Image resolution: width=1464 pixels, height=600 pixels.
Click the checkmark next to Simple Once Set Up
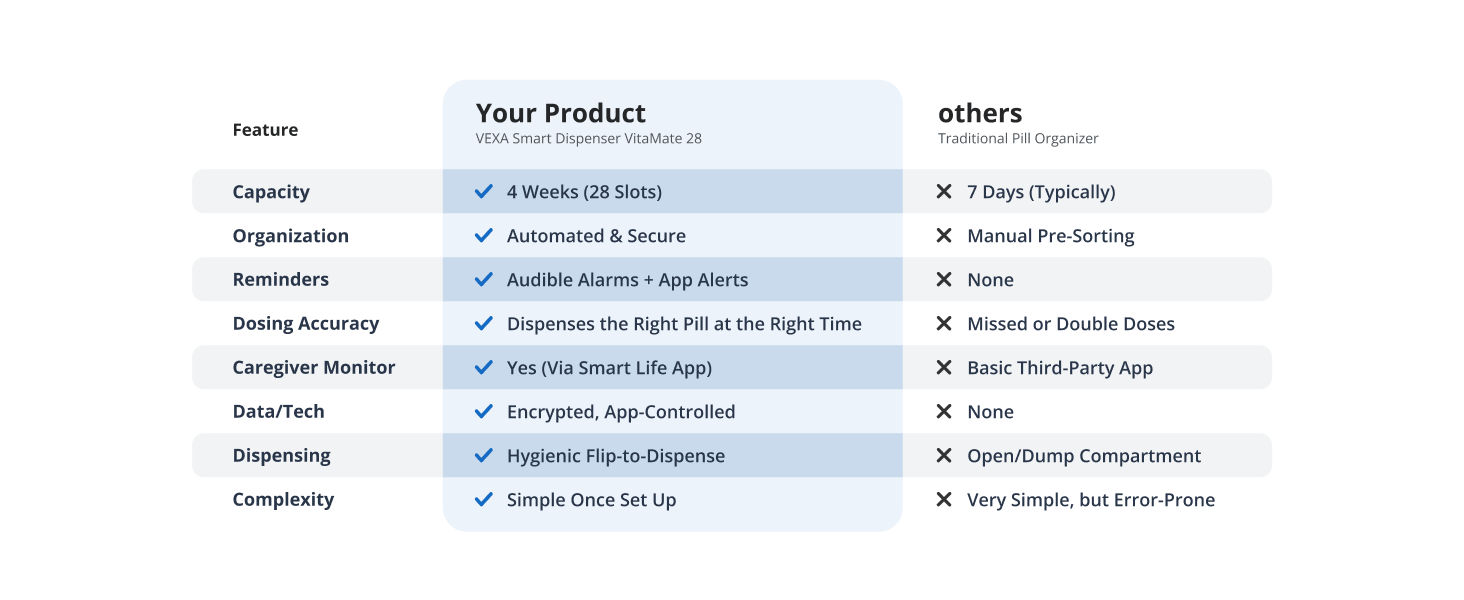point(484,500)
